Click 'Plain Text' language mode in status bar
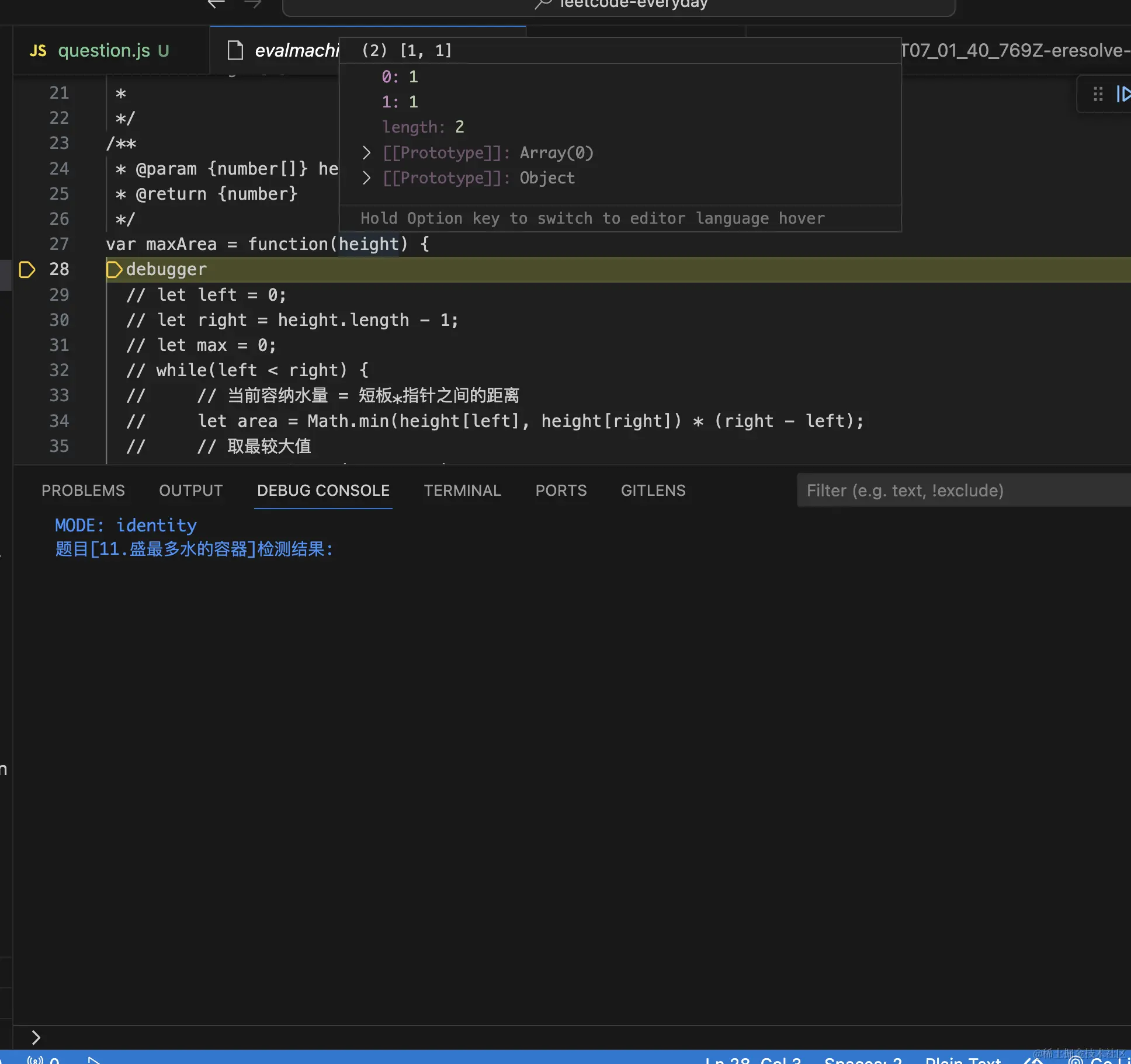 click(x=963, y=1059)
